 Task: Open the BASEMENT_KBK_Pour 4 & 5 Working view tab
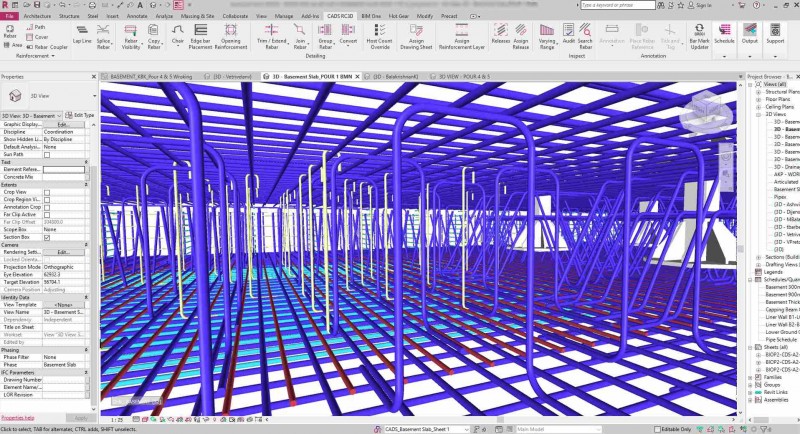click(x=147, y=76)
